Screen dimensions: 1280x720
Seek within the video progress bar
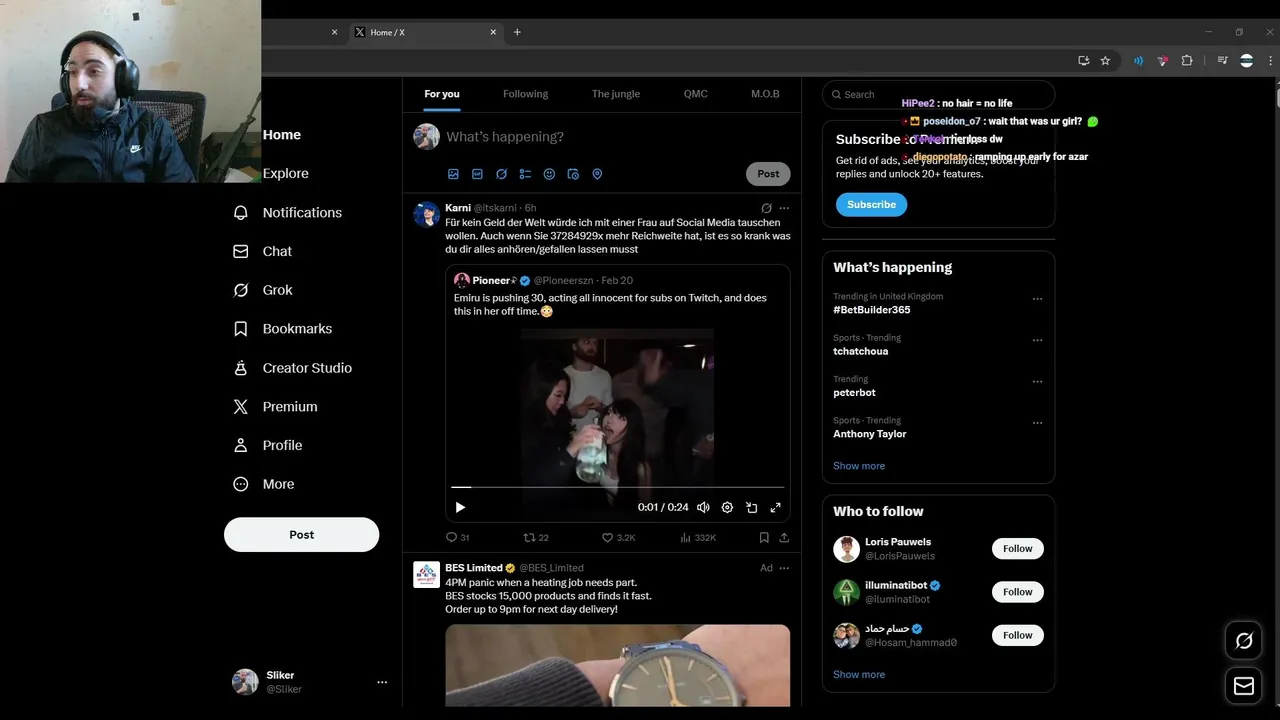coord(616,487)
